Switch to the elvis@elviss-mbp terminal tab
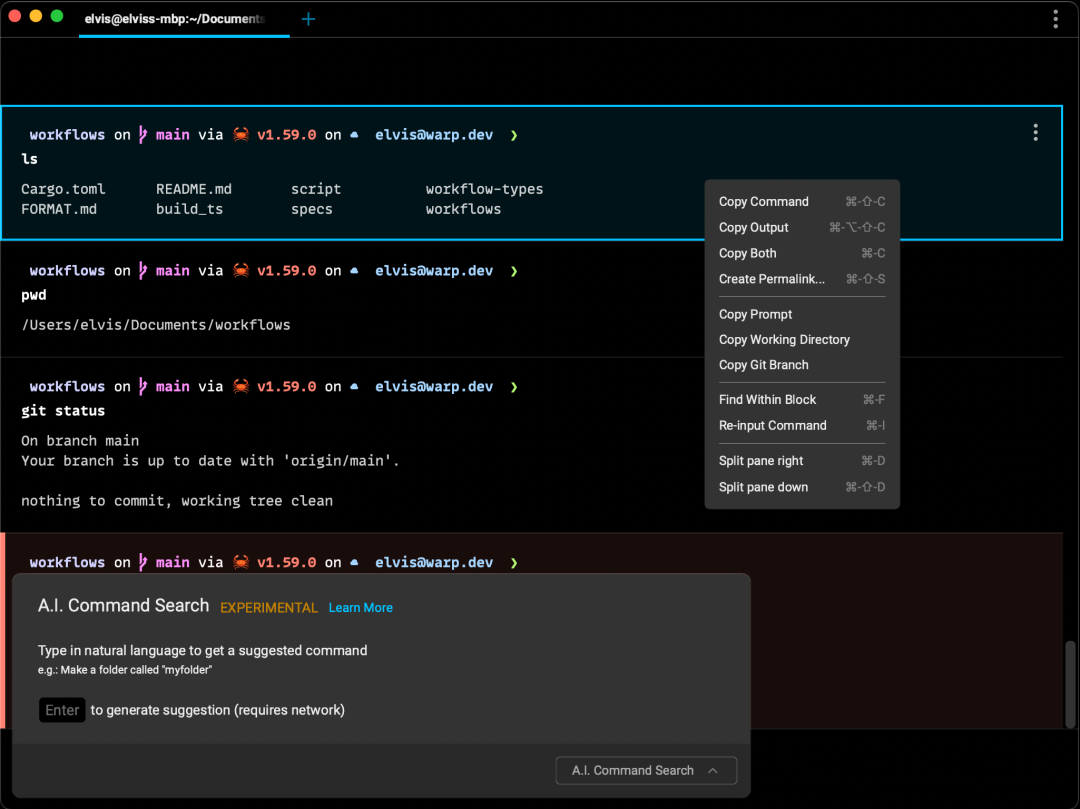The image size is (1080, 809). (x=175, y=19)
